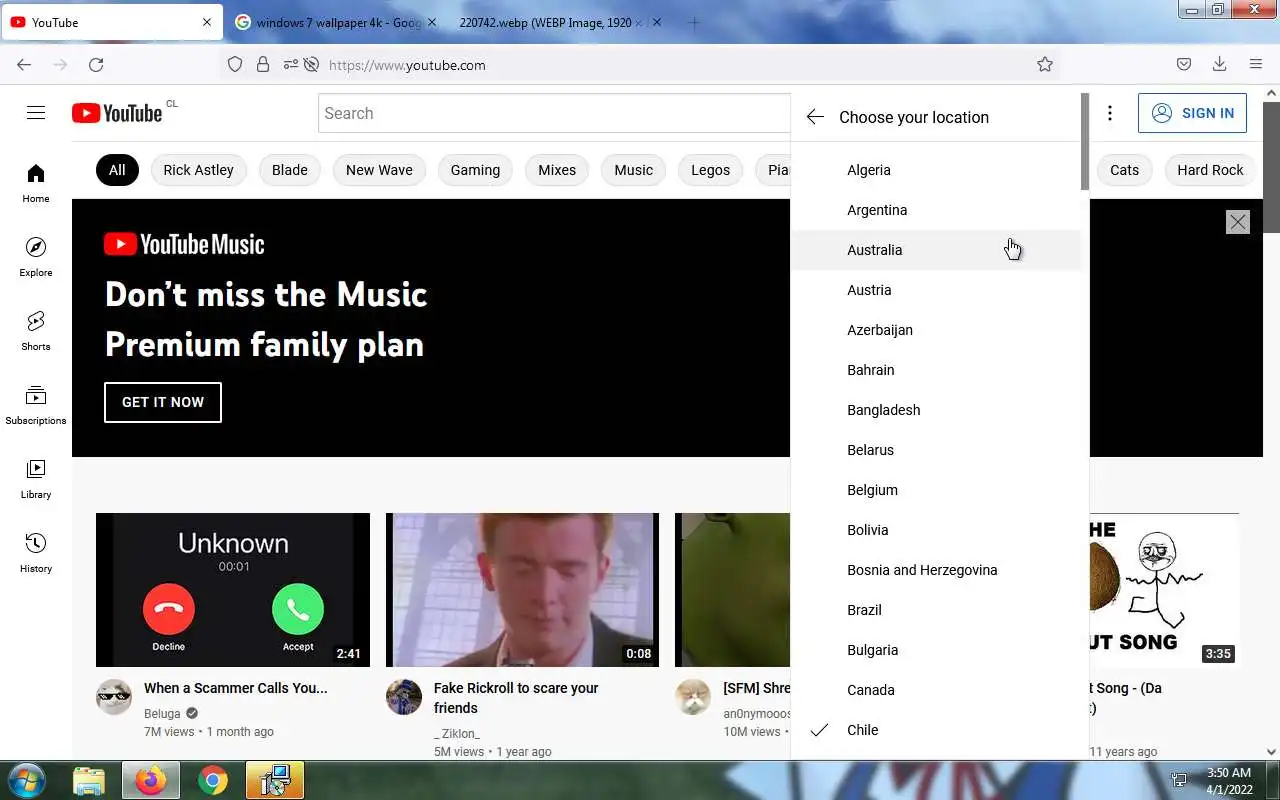The width and height of the screenshot is (1280, 800).
Task: Open Shorts in the sidebar
Action: pos(36,332)
